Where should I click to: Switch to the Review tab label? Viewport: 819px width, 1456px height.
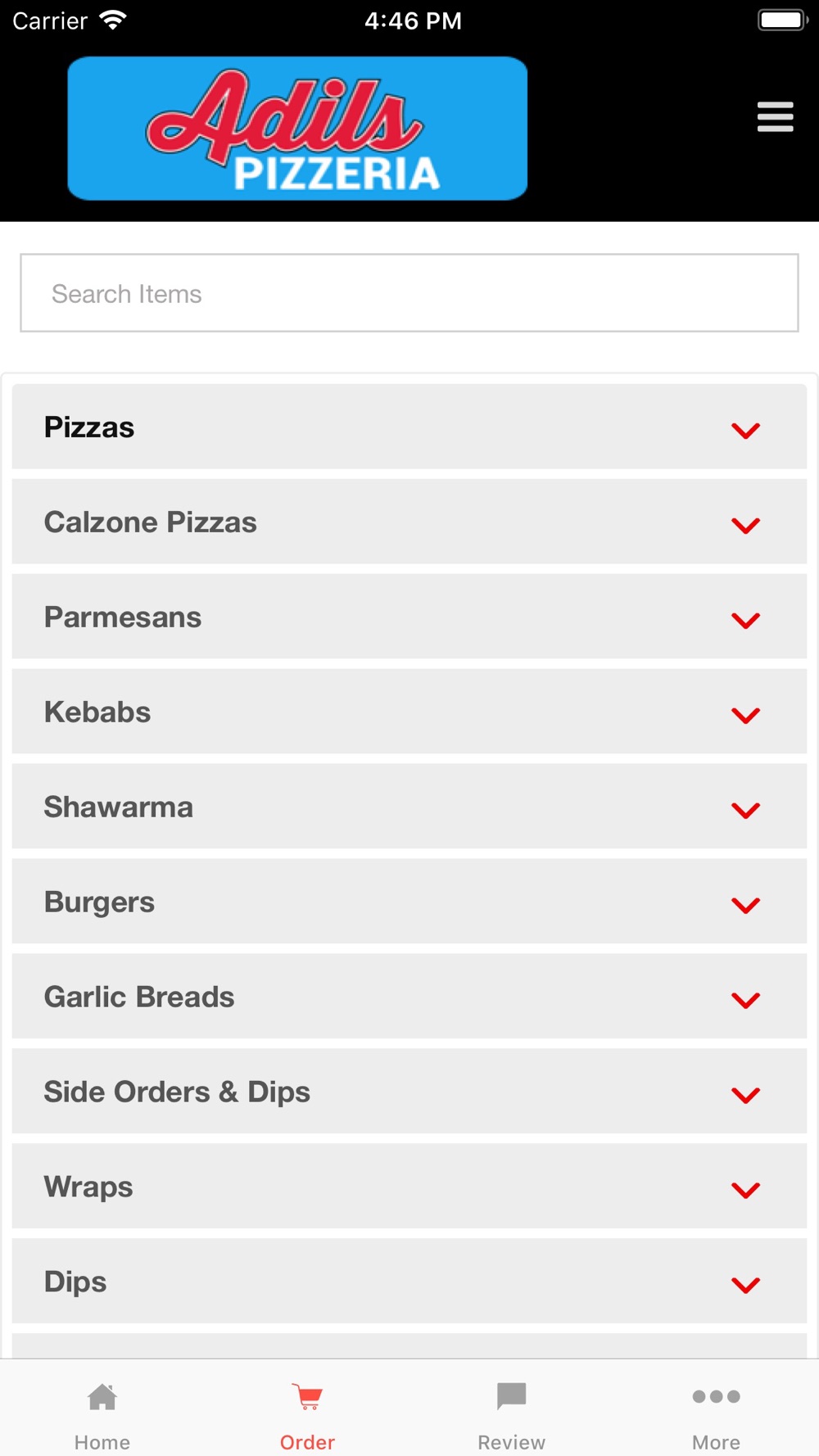pyautogui.click(x=512, y=1442)
